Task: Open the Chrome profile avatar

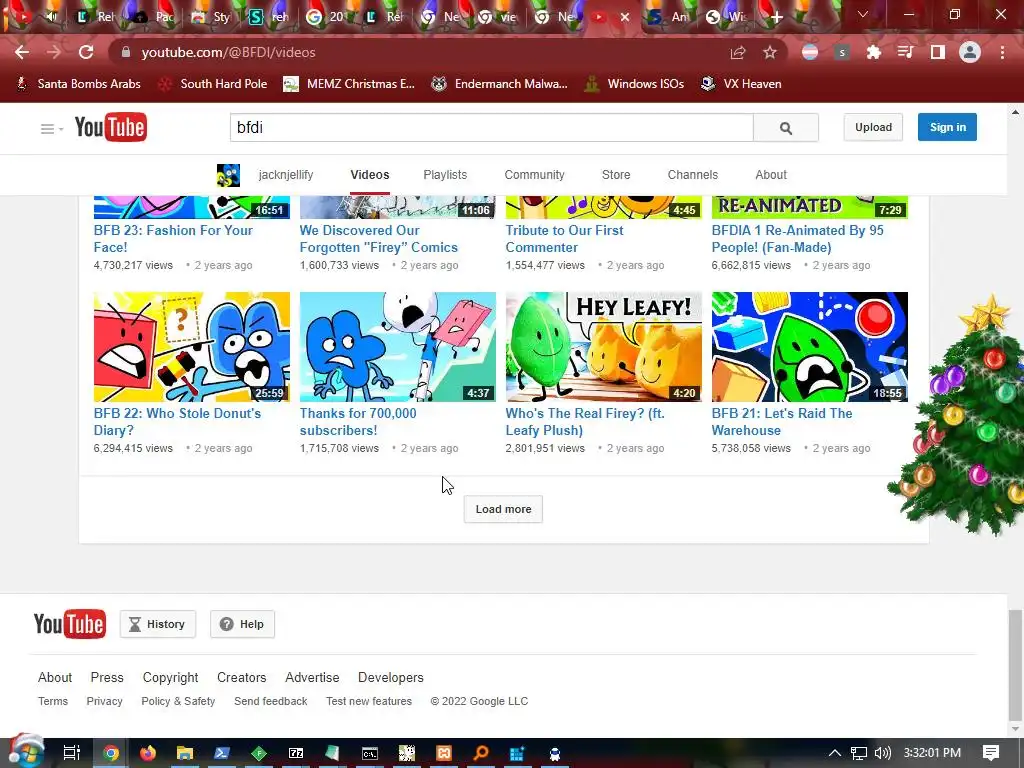Action: (x=970, y=52)
